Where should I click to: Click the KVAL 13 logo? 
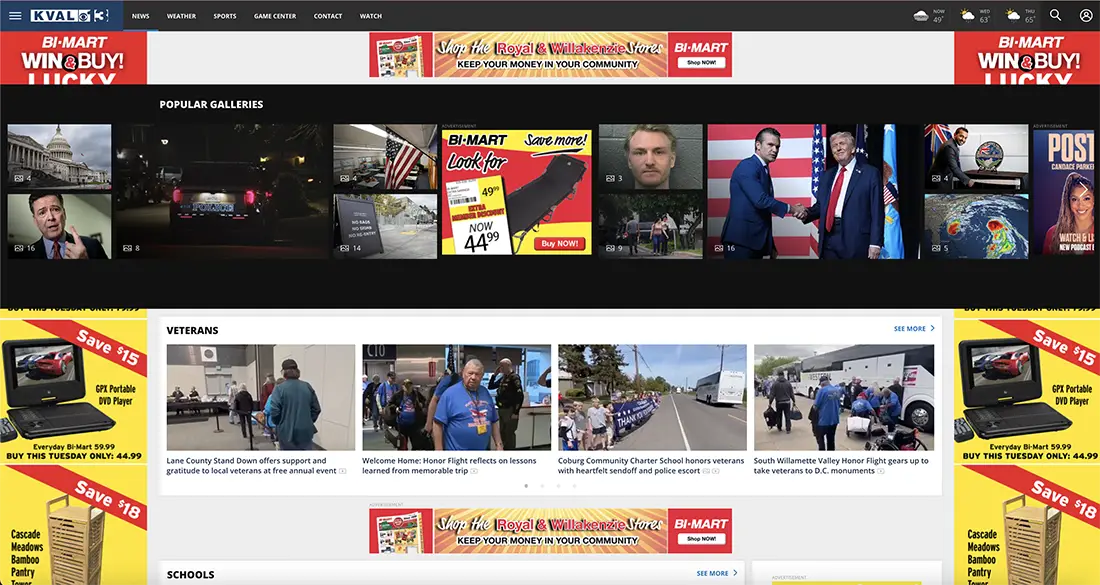pyautogui.click(x=70, y=15)
